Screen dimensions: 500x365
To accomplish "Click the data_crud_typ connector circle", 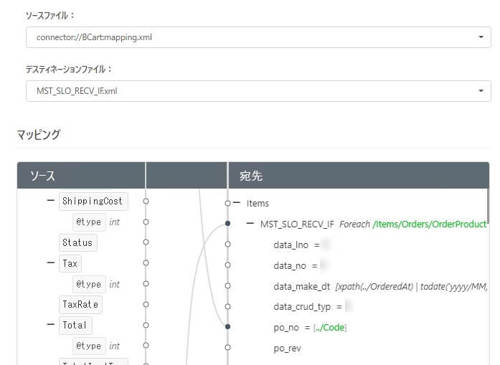I will point(228,306).
